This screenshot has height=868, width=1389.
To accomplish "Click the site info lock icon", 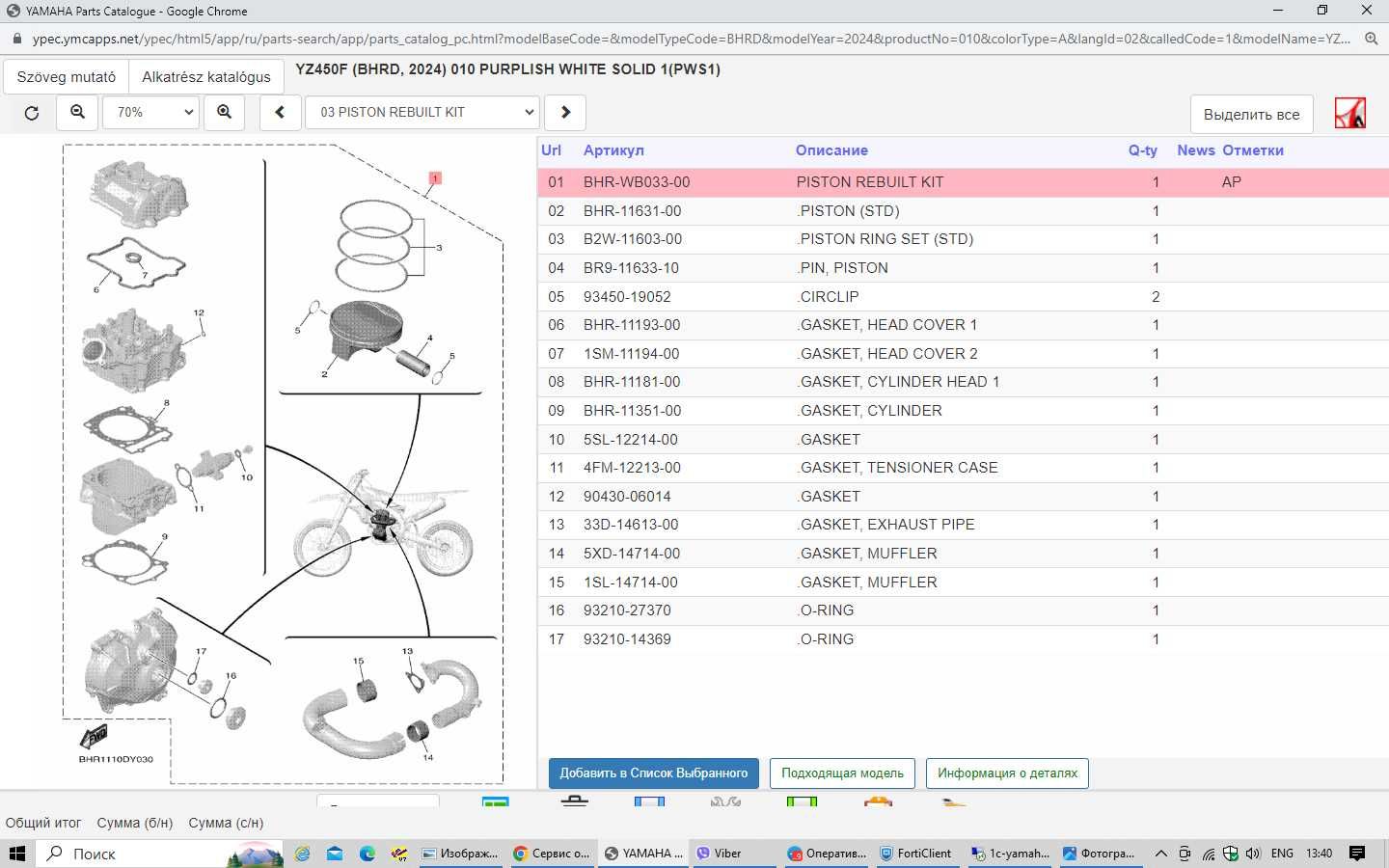I will 16,40.
